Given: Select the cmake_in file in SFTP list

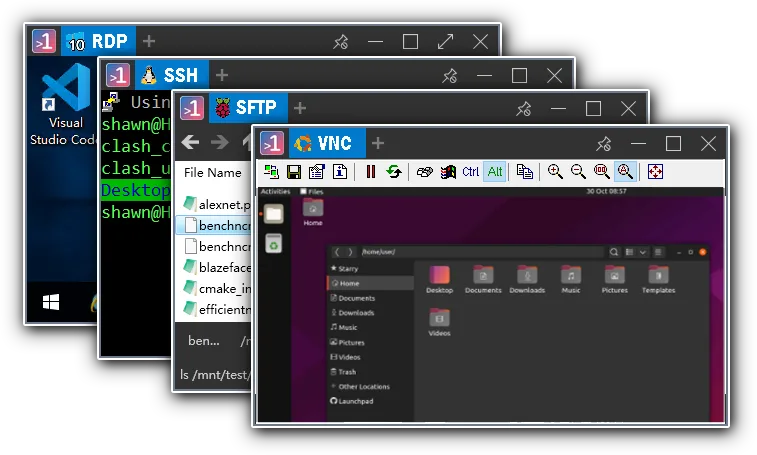Looking at the screenshot, I should point(217,288).
